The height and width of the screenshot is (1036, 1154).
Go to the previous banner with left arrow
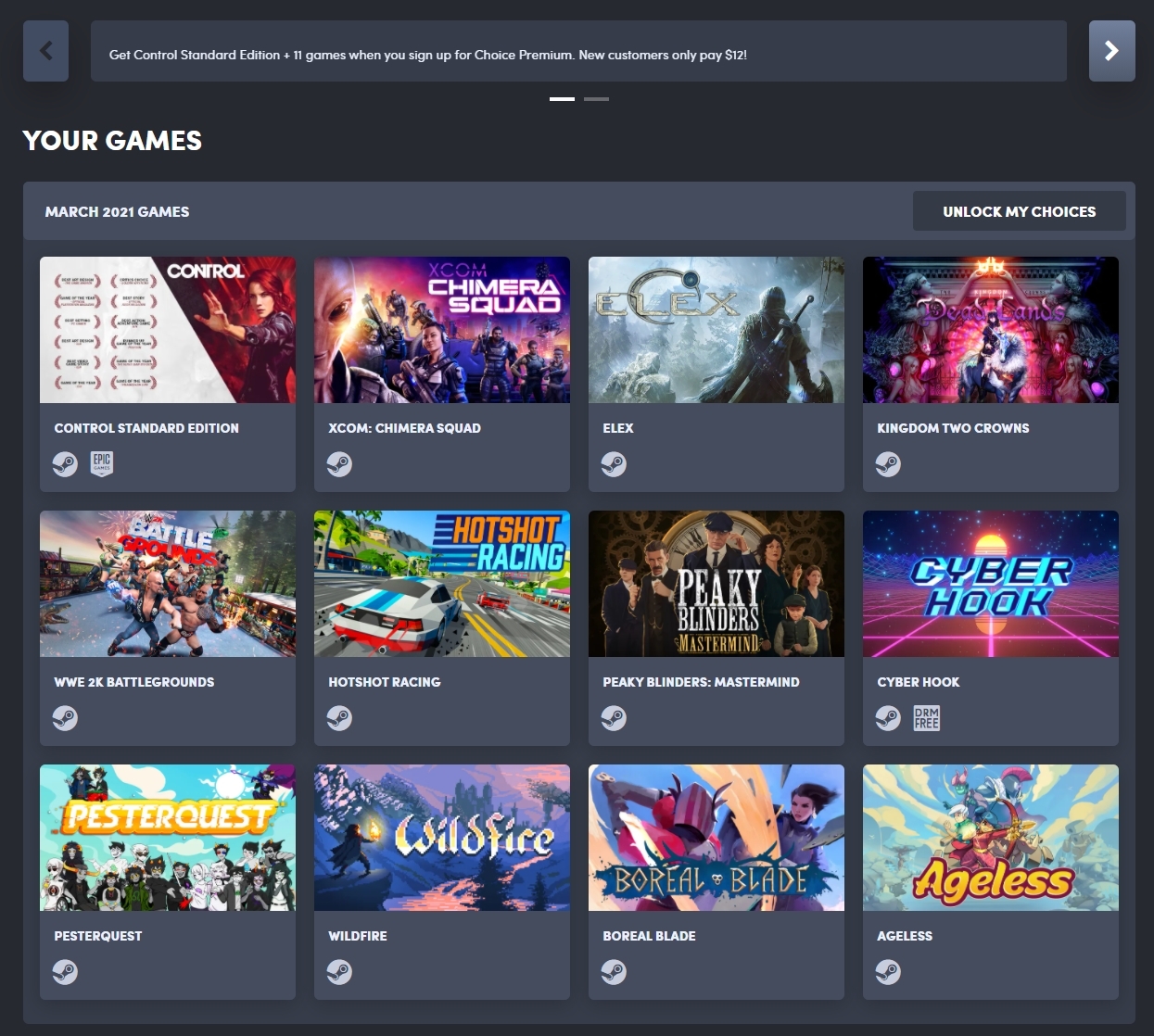tap(45, 51)
